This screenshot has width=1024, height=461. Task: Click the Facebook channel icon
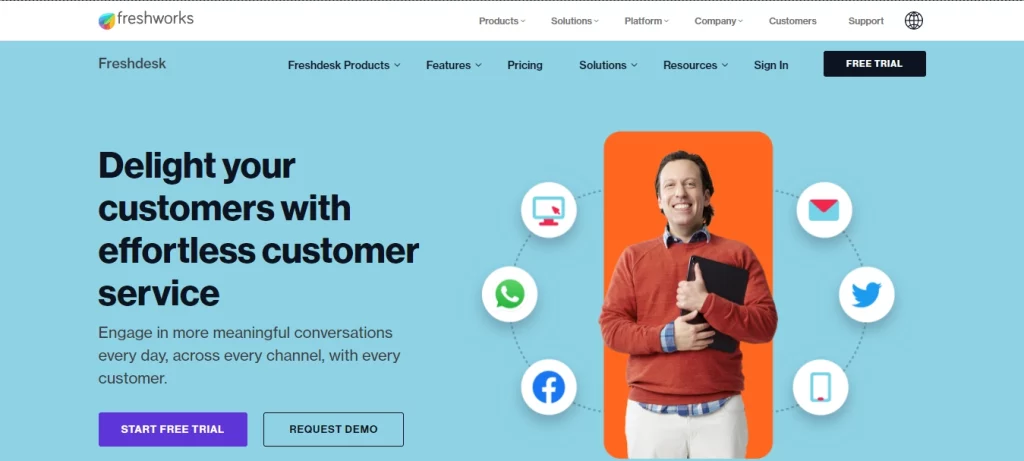(x=549, y=387)
